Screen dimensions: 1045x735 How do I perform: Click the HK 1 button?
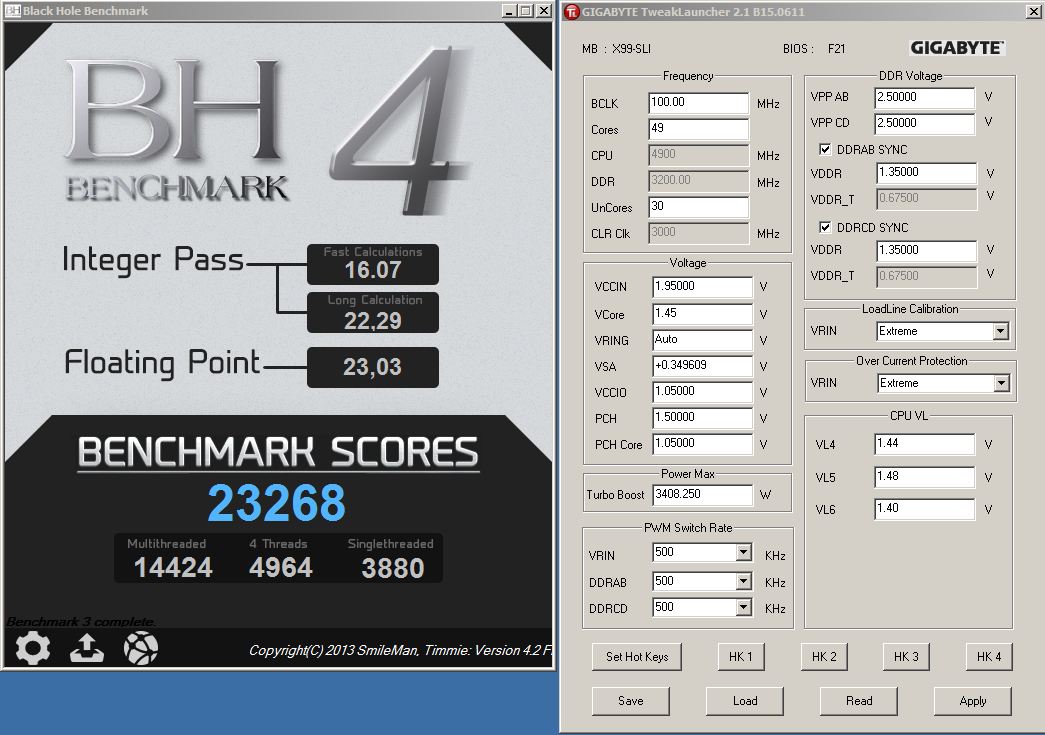click(x=740, y=656)
